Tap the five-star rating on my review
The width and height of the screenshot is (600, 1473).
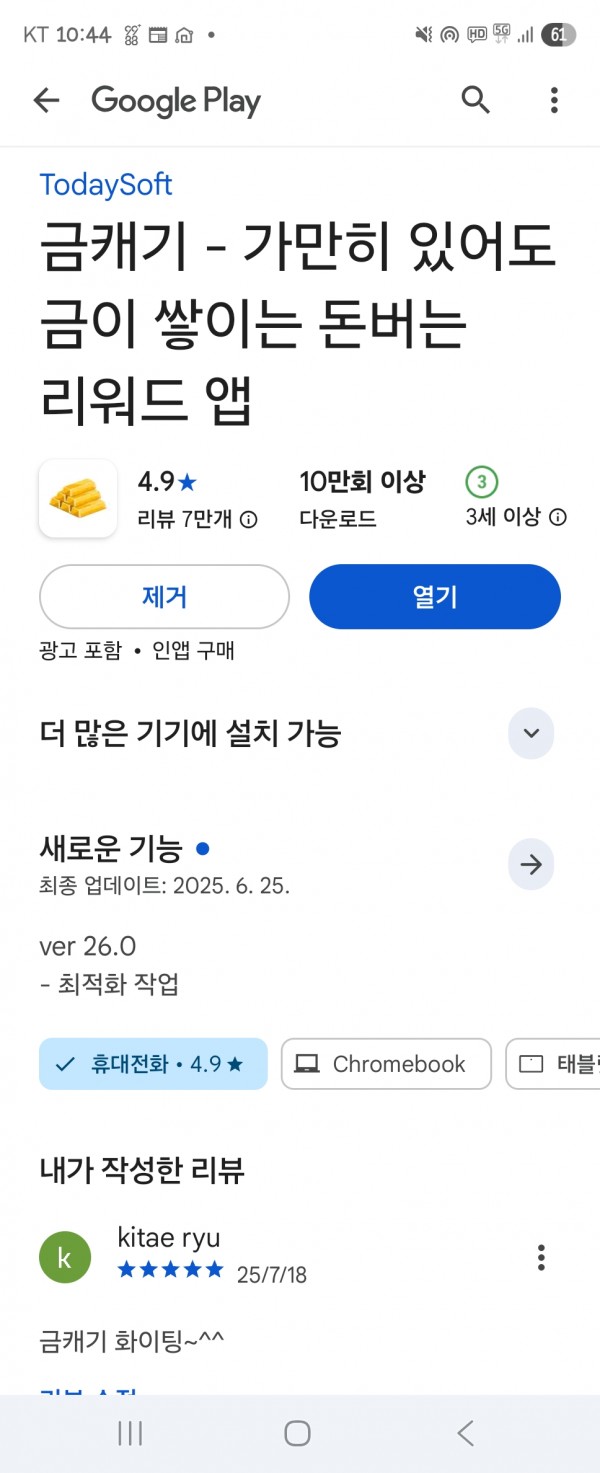coord(171,1270)
